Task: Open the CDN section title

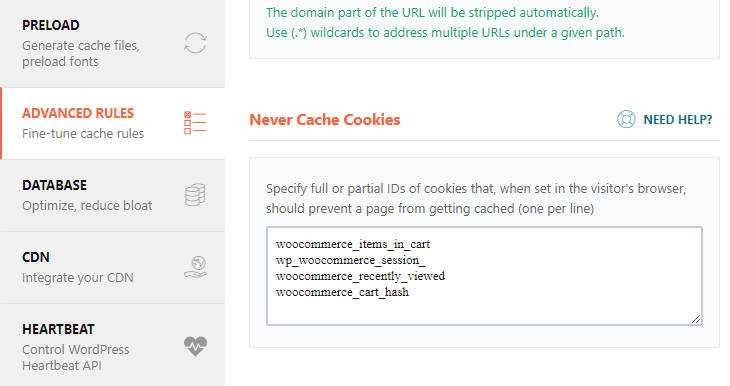Action: (x=36, y=257)
